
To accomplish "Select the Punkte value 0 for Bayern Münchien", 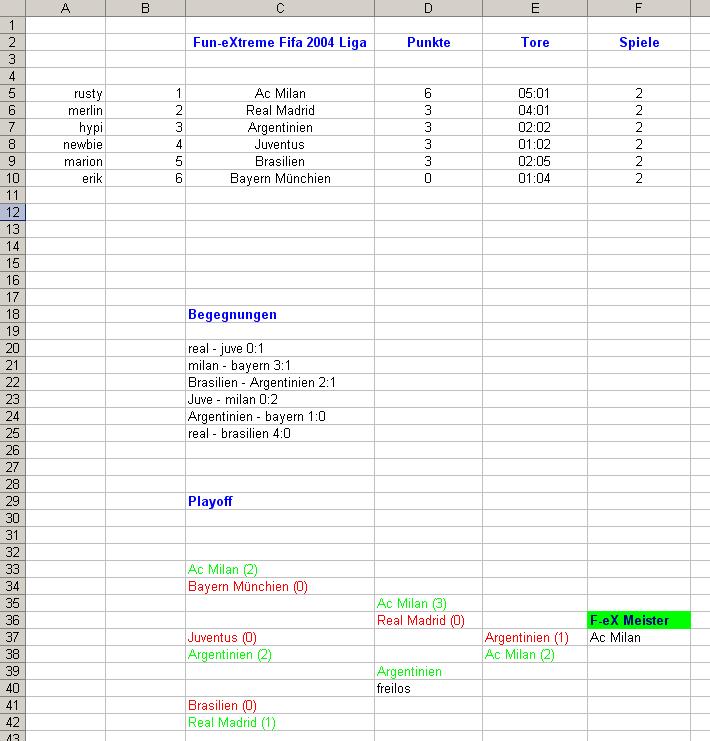I will (x=428, y=178).
